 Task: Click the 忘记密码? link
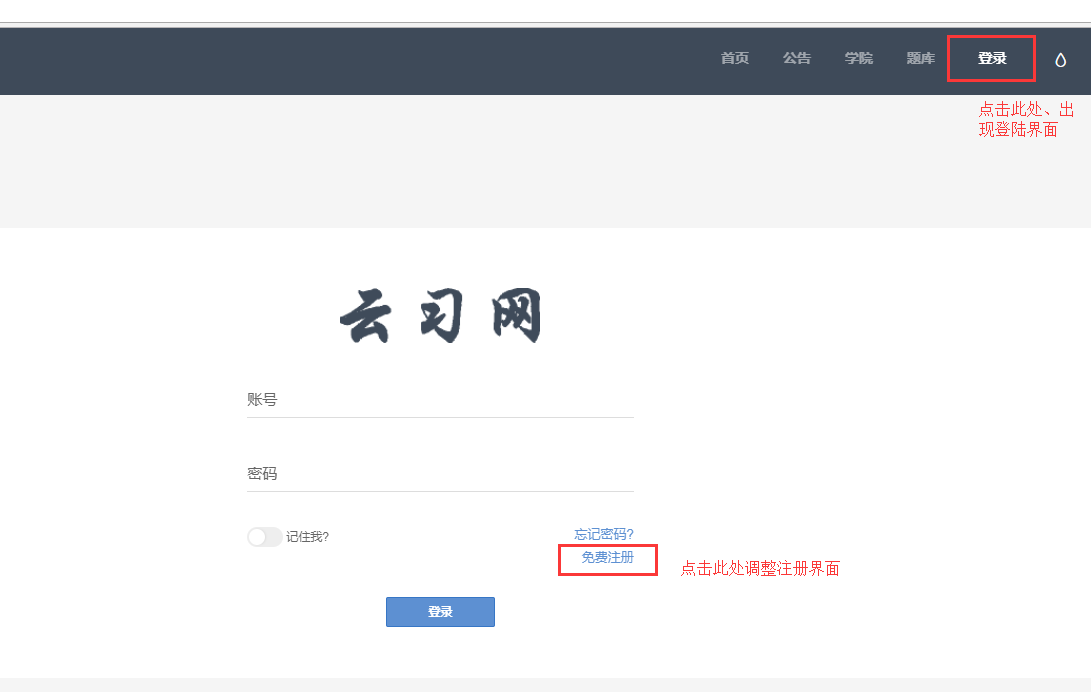(603, 534)
